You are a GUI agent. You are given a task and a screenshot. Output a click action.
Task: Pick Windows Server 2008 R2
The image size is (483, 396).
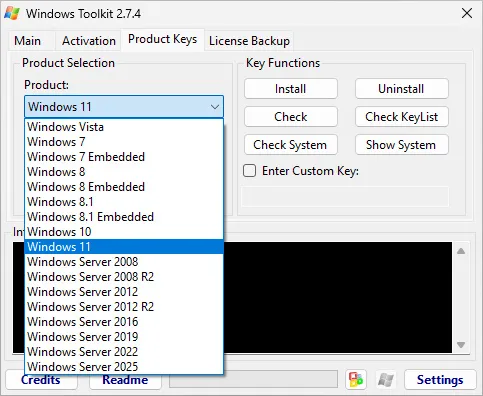click(x=124, y=277)
